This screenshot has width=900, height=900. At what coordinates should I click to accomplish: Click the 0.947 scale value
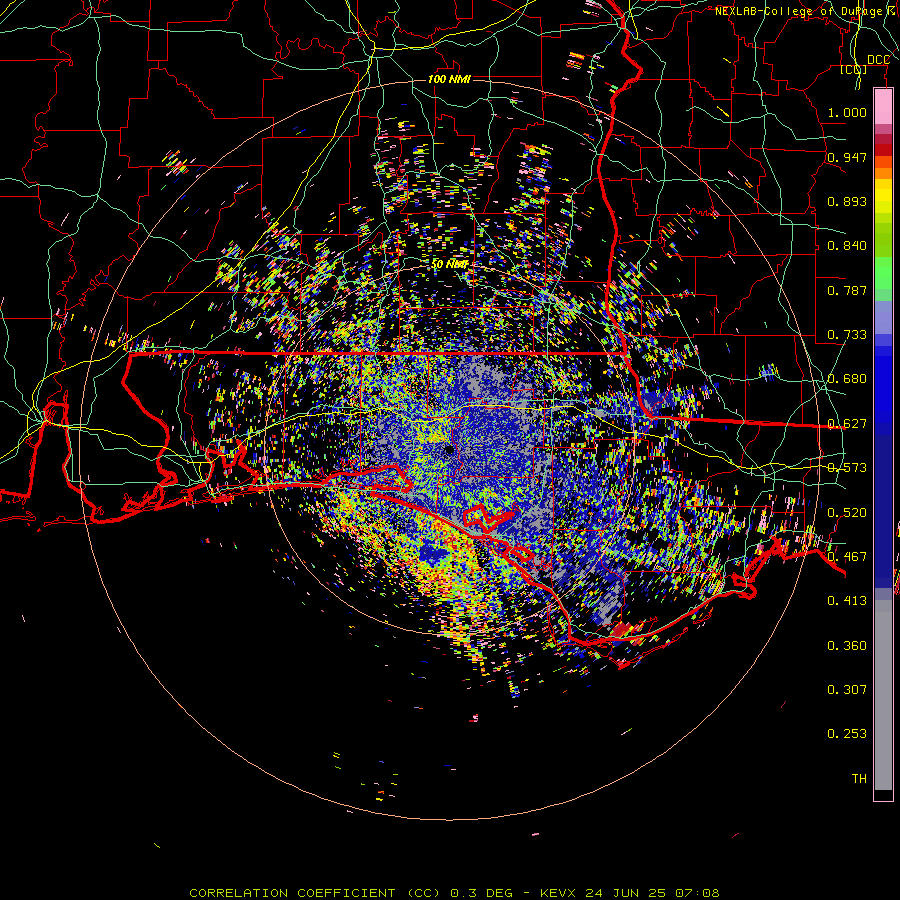coord(847,157)
